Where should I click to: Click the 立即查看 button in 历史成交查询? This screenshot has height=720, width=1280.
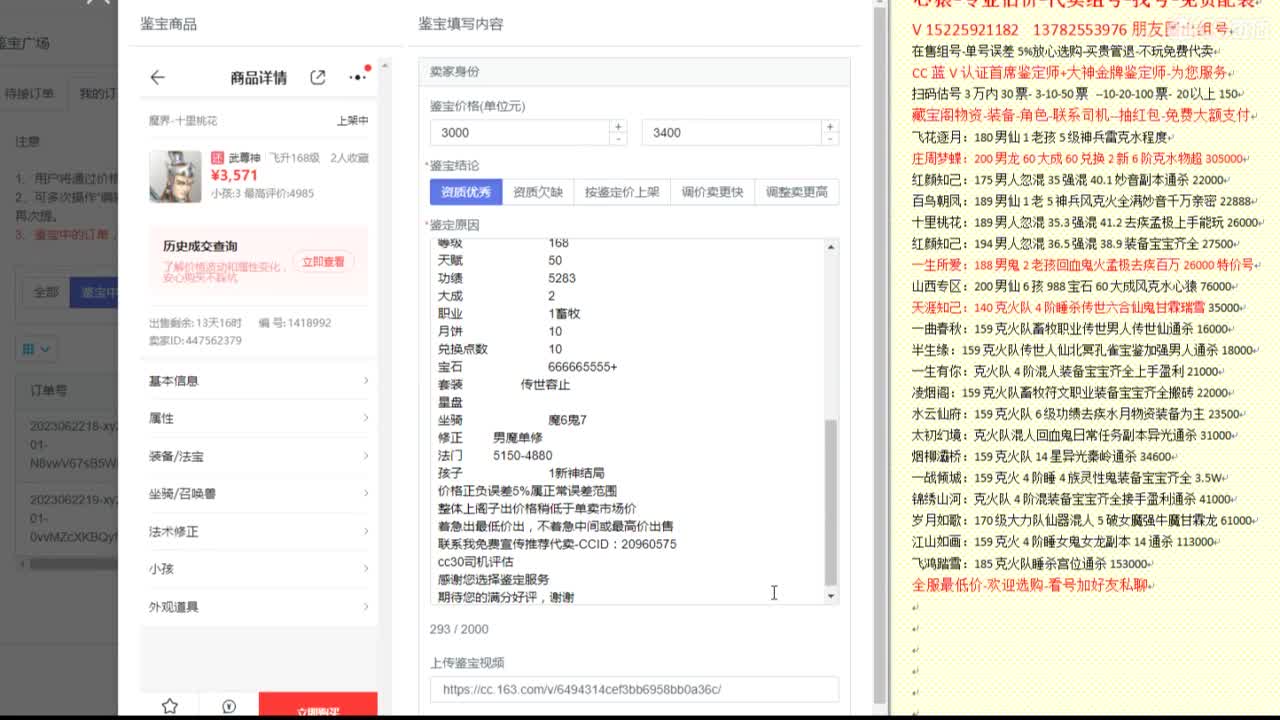(x=324, y=261)
